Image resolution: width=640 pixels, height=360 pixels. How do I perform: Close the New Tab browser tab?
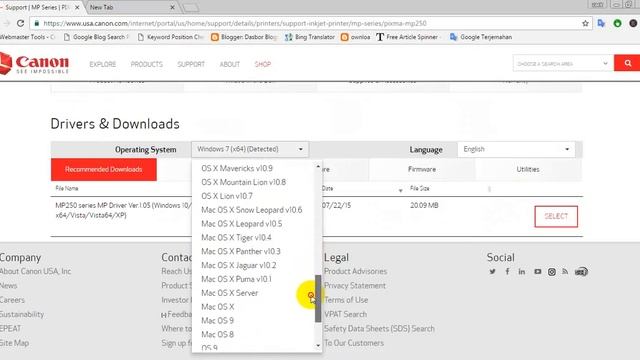point(172,7)
